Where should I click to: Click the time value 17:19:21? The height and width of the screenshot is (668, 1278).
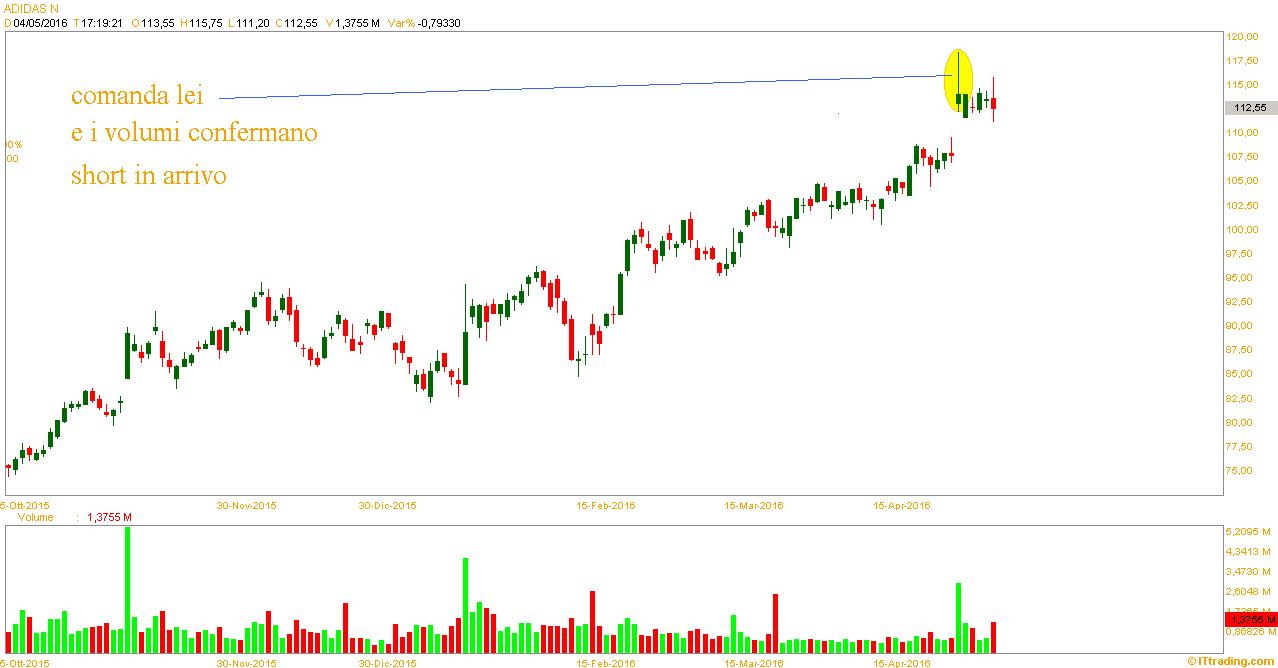tap(102, 21)
